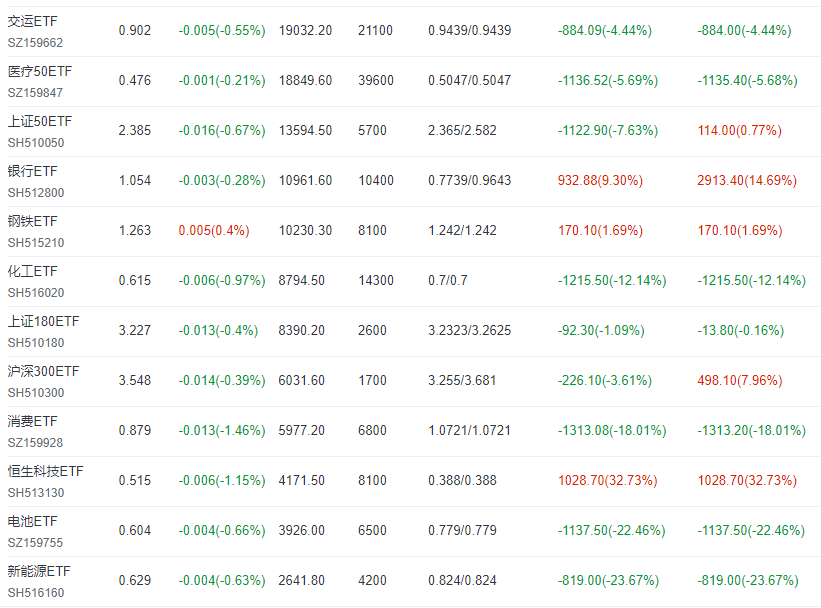Click price 2.385 for 上证50ETF
Image resolution: width=821 pixels, height=608 pixels.
[135, 130]
